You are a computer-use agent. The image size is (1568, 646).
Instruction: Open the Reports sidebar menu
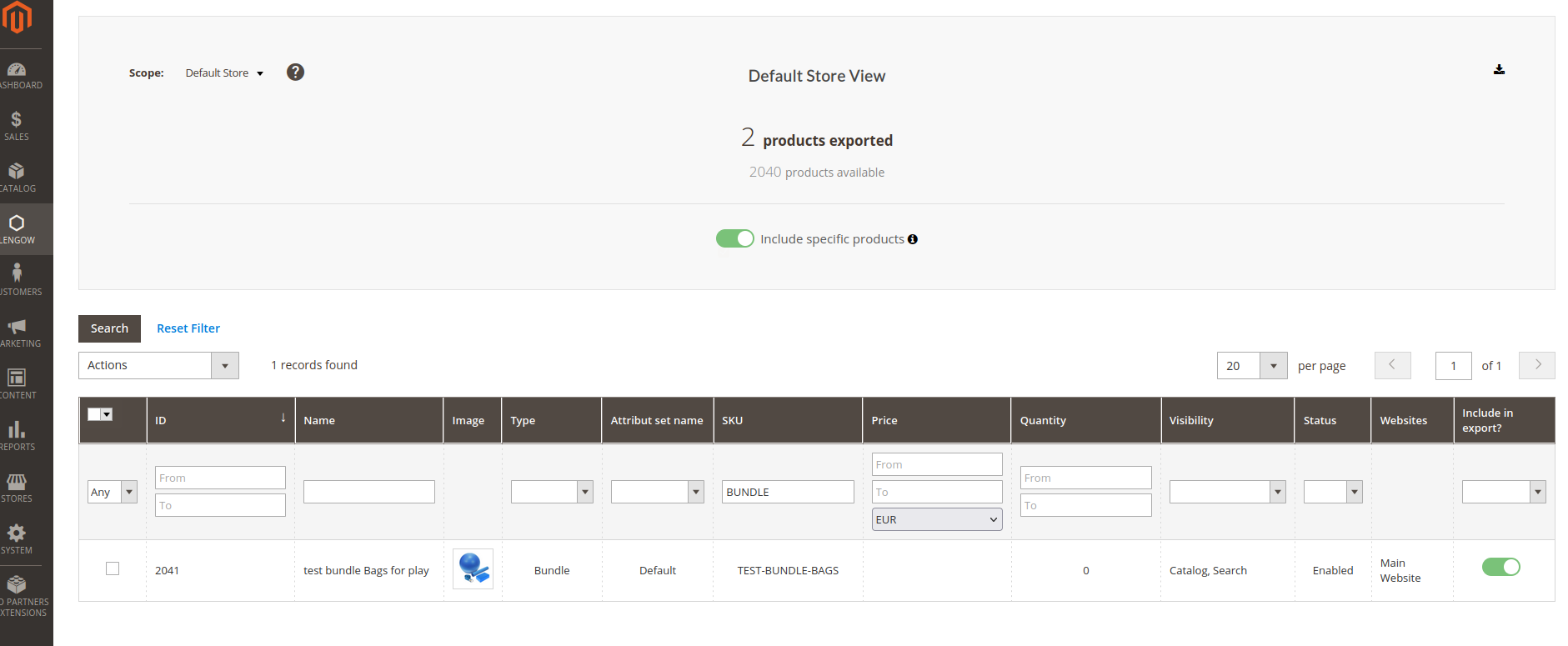coord(17,435)
